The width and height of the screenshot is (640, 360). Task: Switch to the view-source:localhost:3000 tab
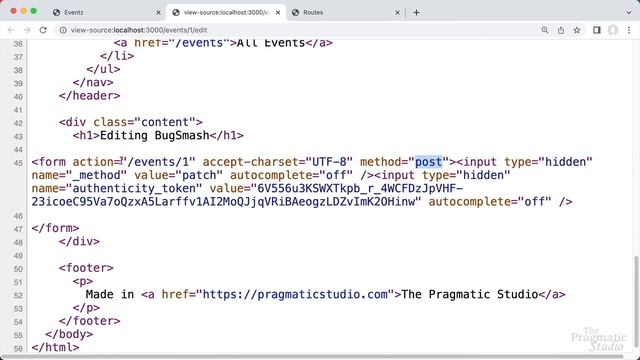coord(227,12)
